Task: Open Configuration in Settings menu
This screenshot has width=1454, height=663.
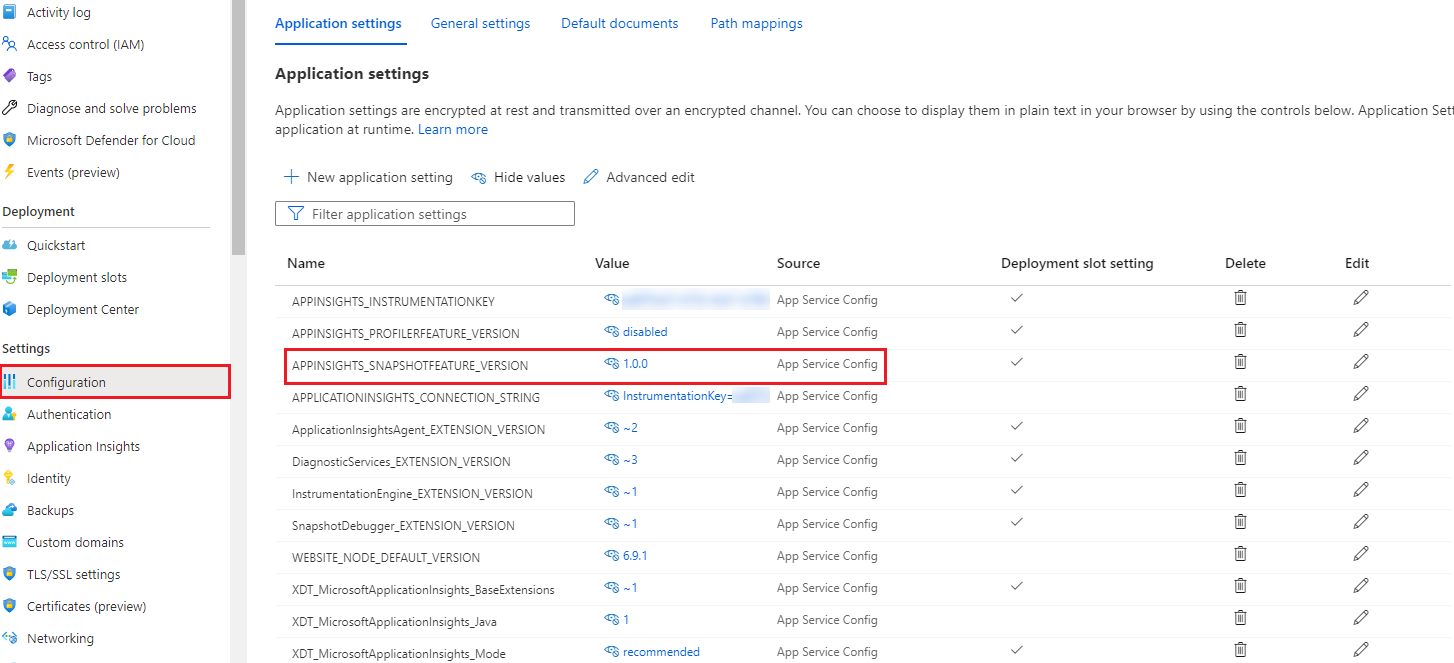Action: pos(66,383)
